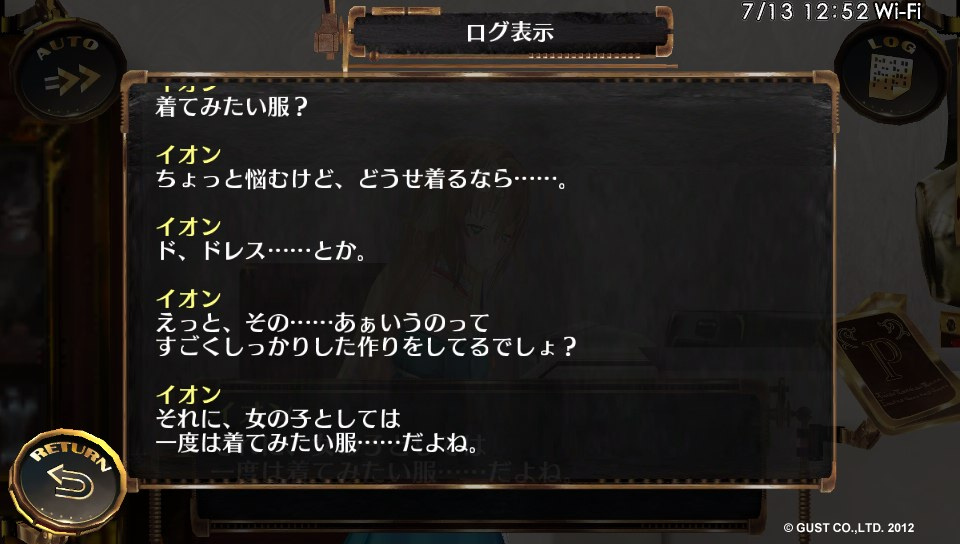Click the line それに、女の子としては
This screenshot has width=960, height=544.
coord(278,419)
